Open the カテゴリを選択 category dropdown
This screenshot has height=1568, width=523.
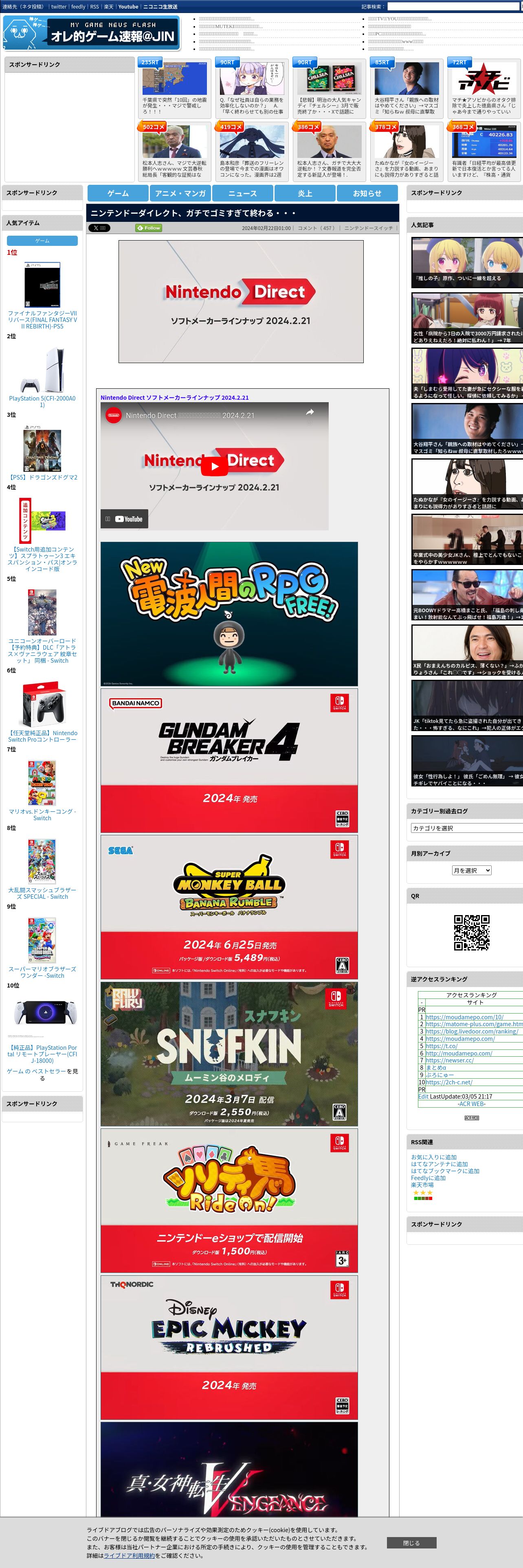[466, 828]
